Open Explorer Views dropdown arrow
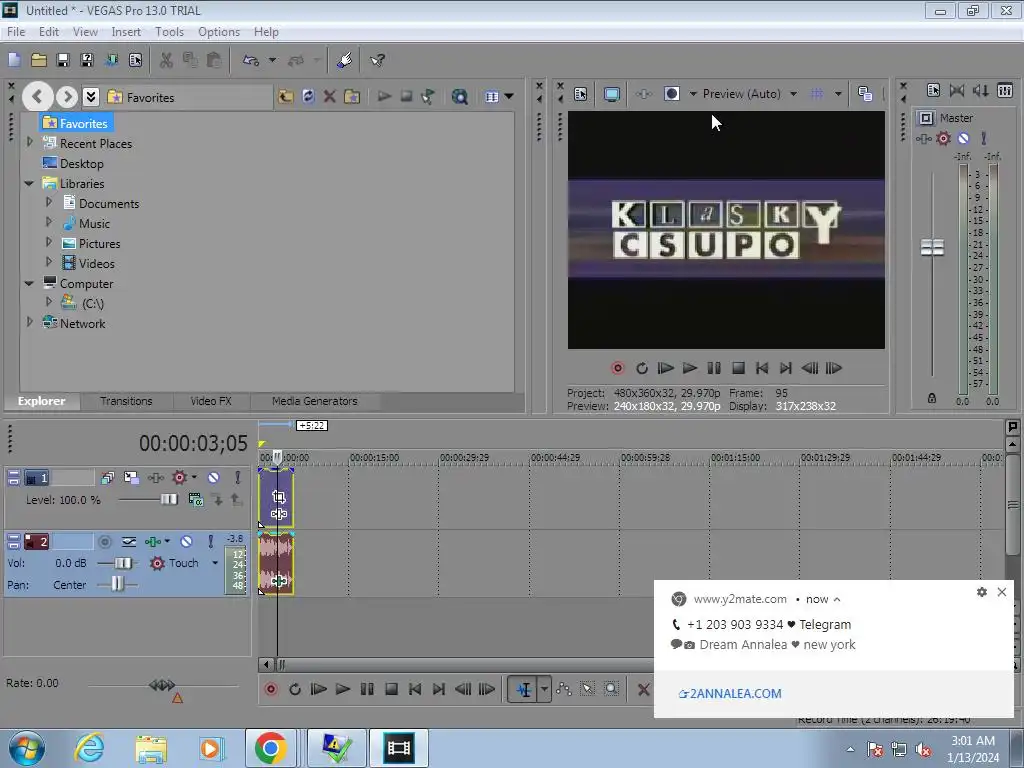Image resolution: width=1024 pixels, height=768 pixels. coord(509,97)
